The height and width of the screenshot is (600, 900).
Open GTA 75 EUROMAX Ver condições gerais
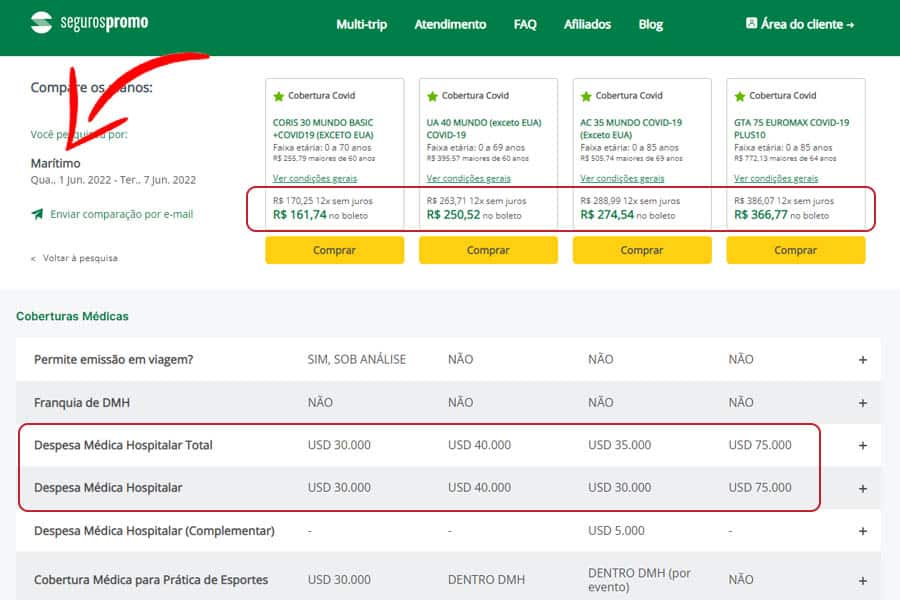pyautogui.click(x=776, y=179)
